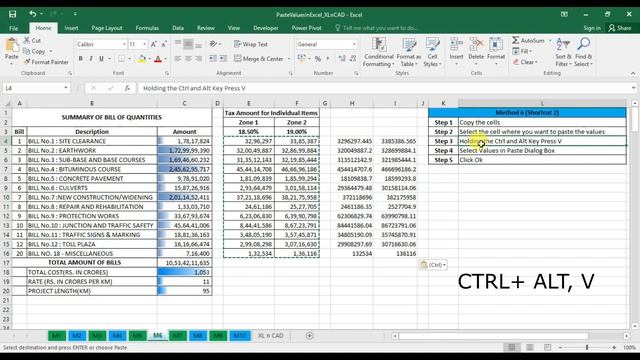The height and width of the screenshot is (360, 640).
Task: Click the Insert Function fx icon
Action: coord(127,88)
